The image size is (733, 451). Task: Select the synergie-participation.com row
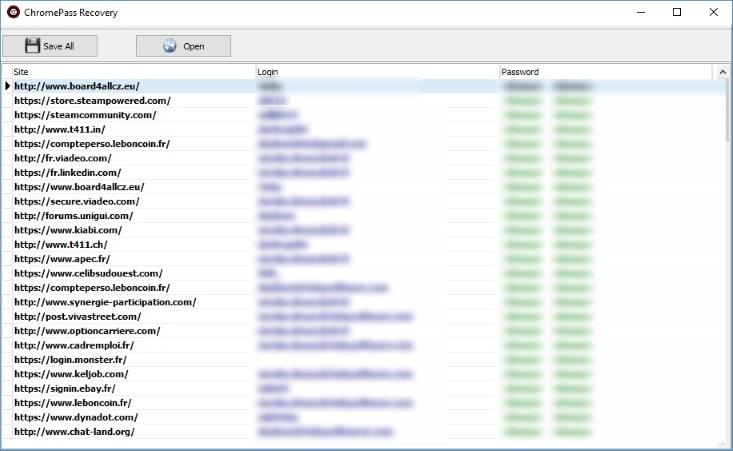click(x=365, y=302)
